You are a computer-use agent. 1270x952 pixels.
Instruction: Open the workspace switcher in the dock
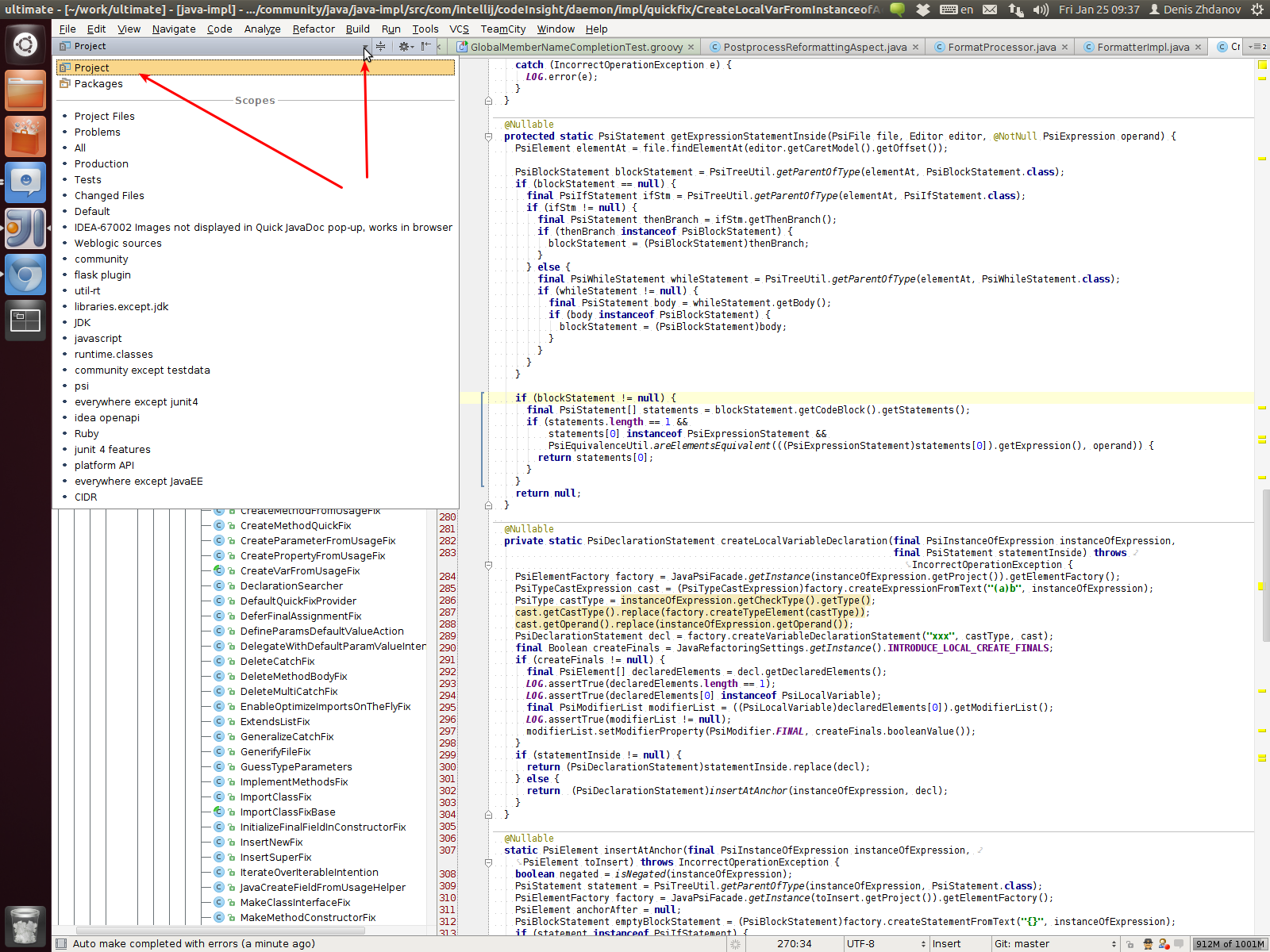pos(25,320)
